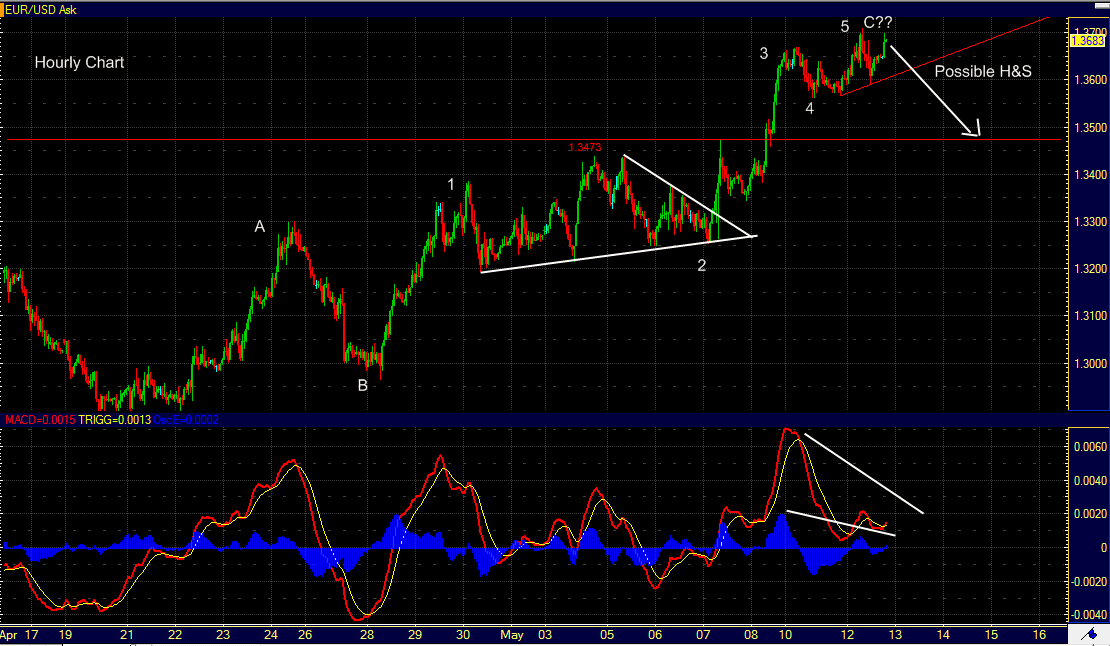Image resolution: width=1110 pixels, height=646 pixels.
Task: Click the red 1.3473 price level label
Action: 584,147
